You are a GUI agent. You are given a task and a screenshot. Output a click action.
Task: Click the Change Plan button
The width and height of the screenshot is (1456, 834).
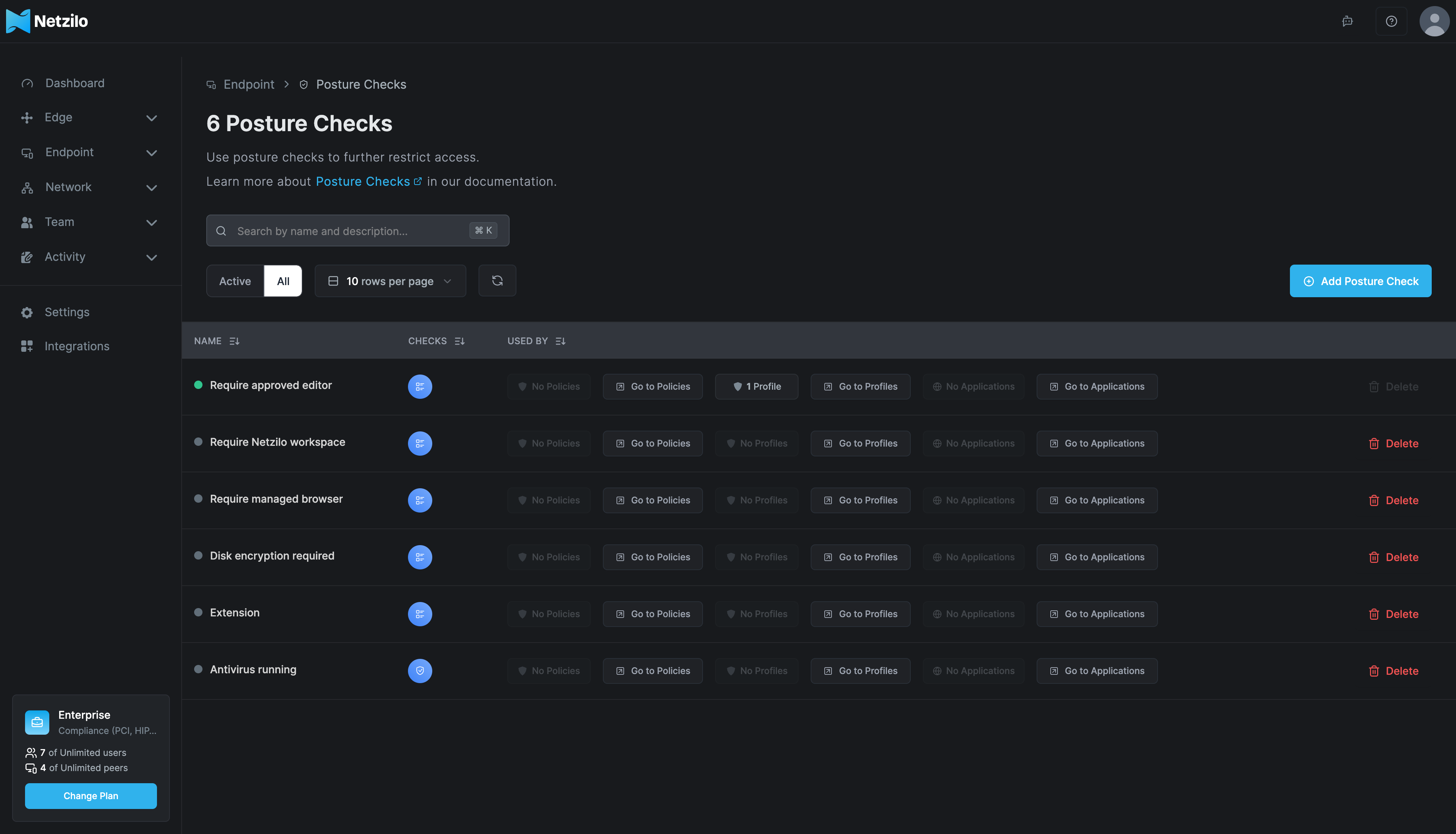pos(91,796)
